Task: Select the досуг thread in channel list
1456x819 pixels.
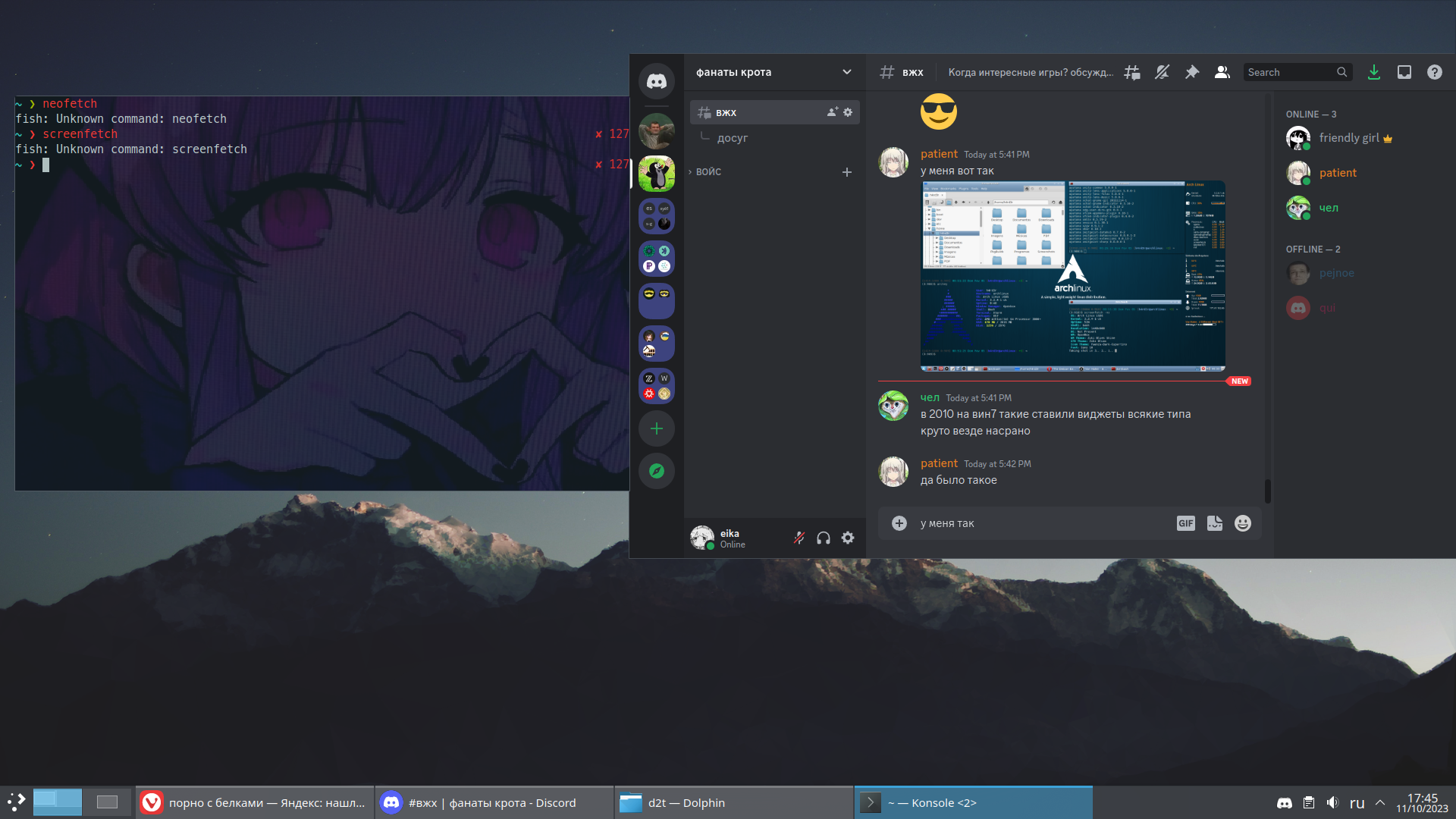Action: [733, 138]
